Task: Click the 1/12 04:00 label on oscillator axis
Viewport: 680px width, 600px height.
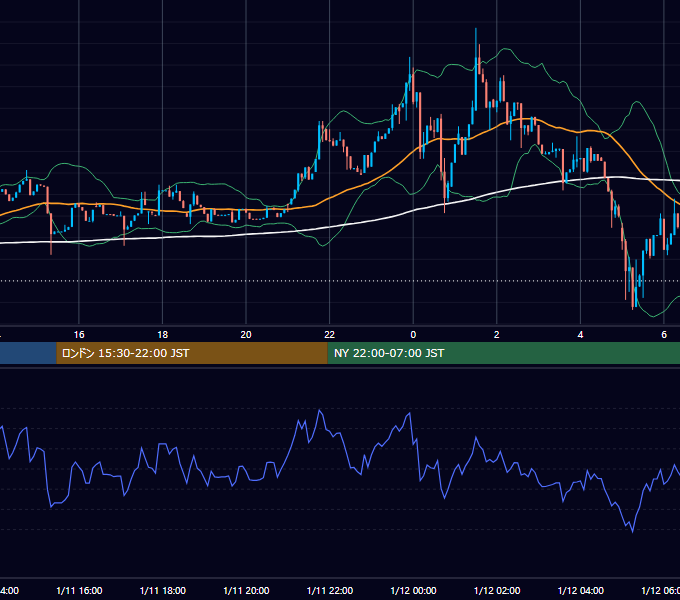Action: coord(581,591)
